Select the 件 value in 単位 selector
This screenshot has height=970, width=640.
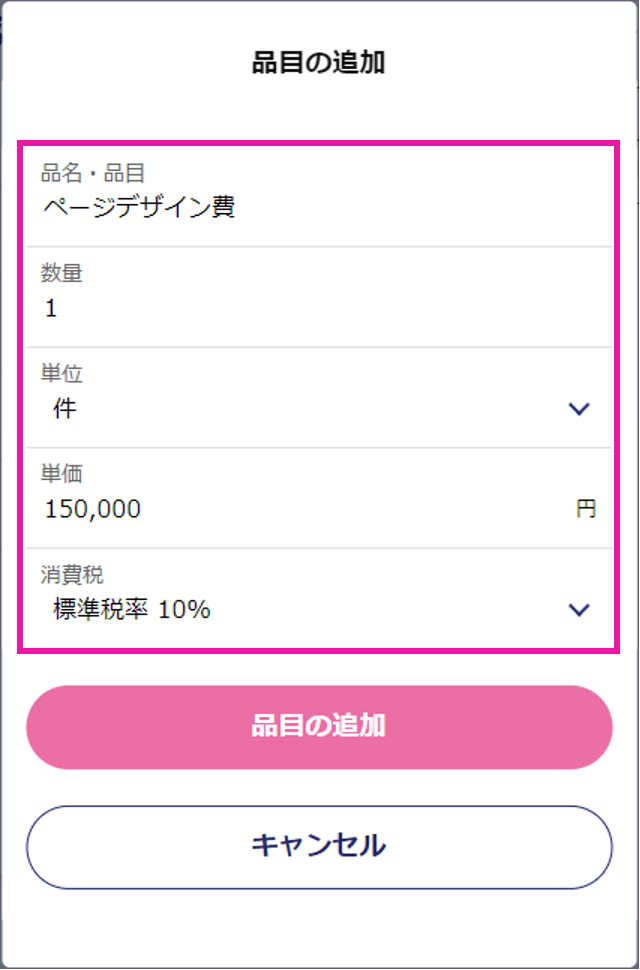pos(65,409)
